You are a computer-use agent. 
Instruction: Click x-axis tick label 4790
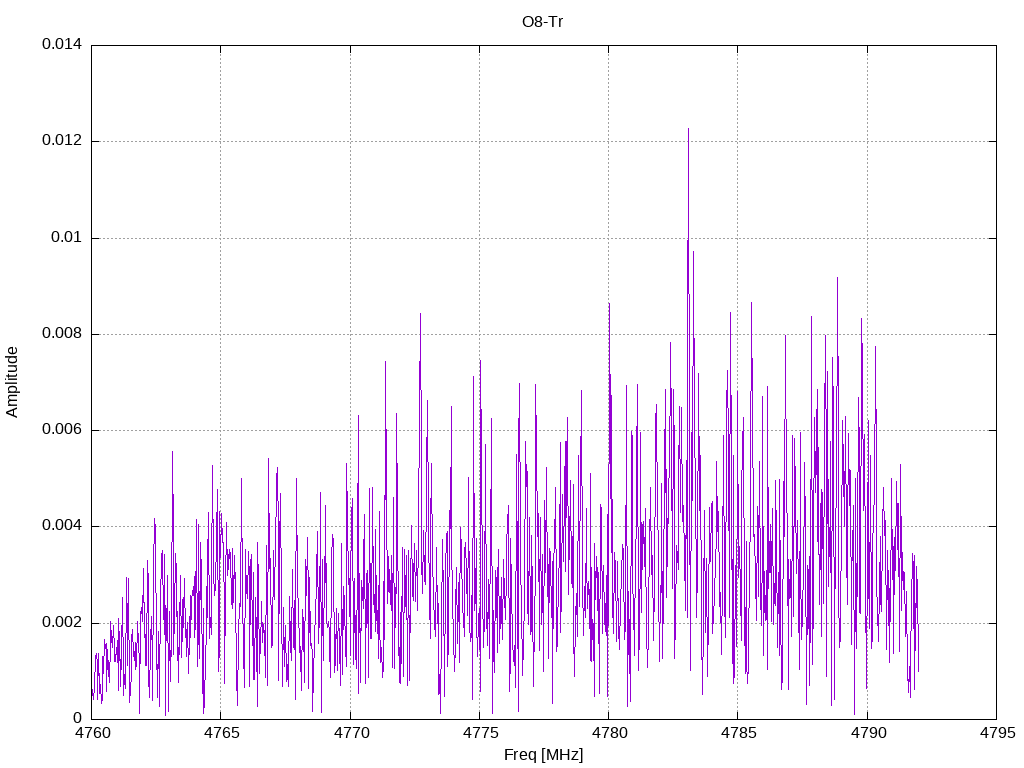869,733
